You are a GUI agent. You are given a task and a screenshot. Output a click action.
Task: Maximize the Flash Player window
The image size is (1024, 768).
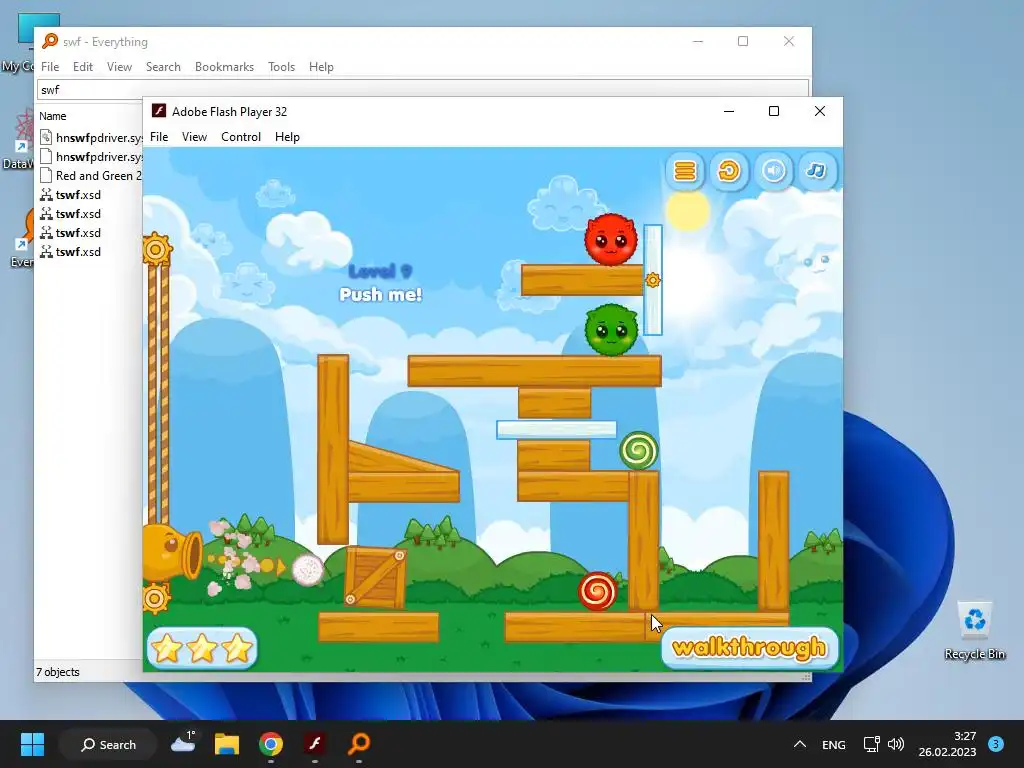click(x=774, y=111)
